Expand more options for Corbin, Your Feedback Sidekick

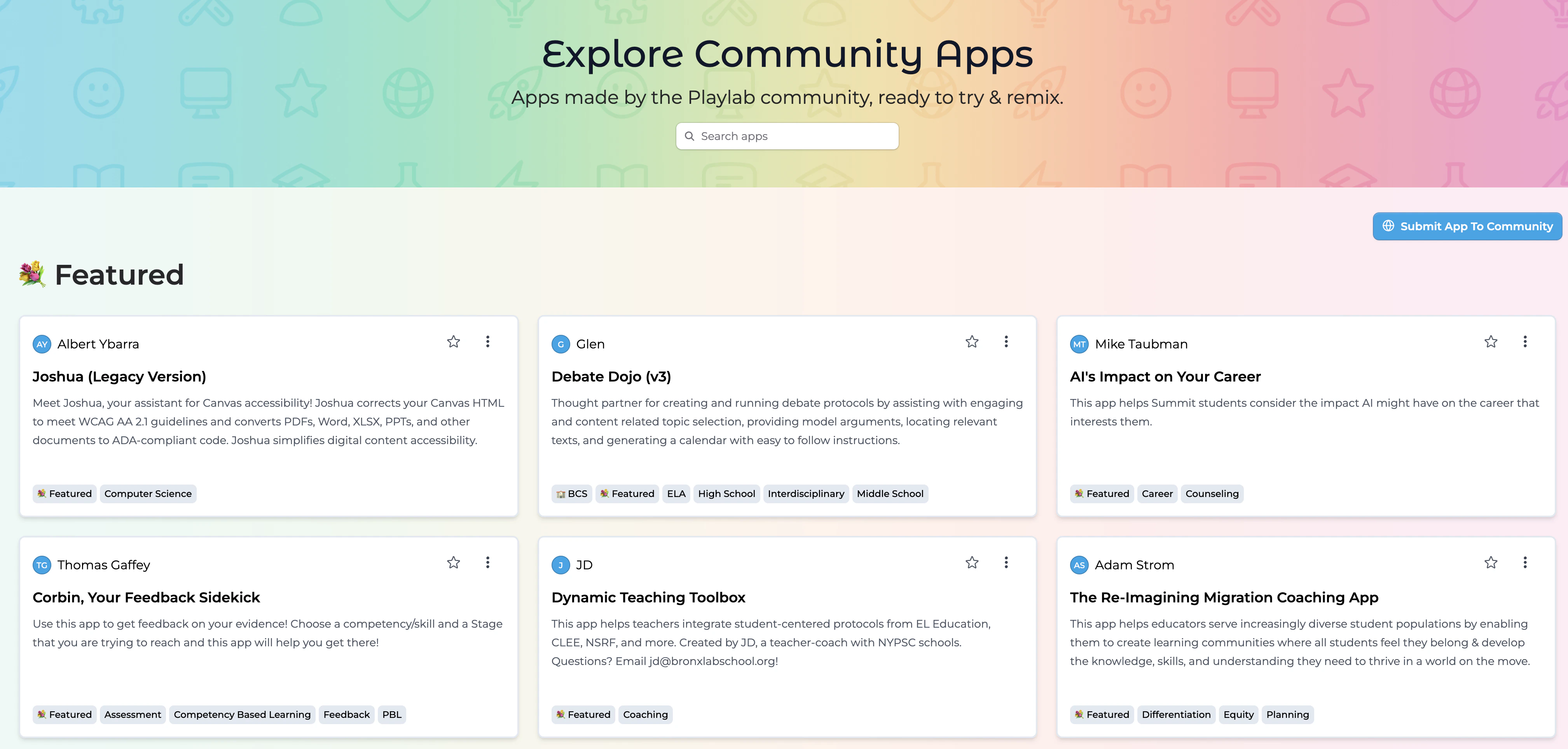pyautogui.click(x=487, y=563)
